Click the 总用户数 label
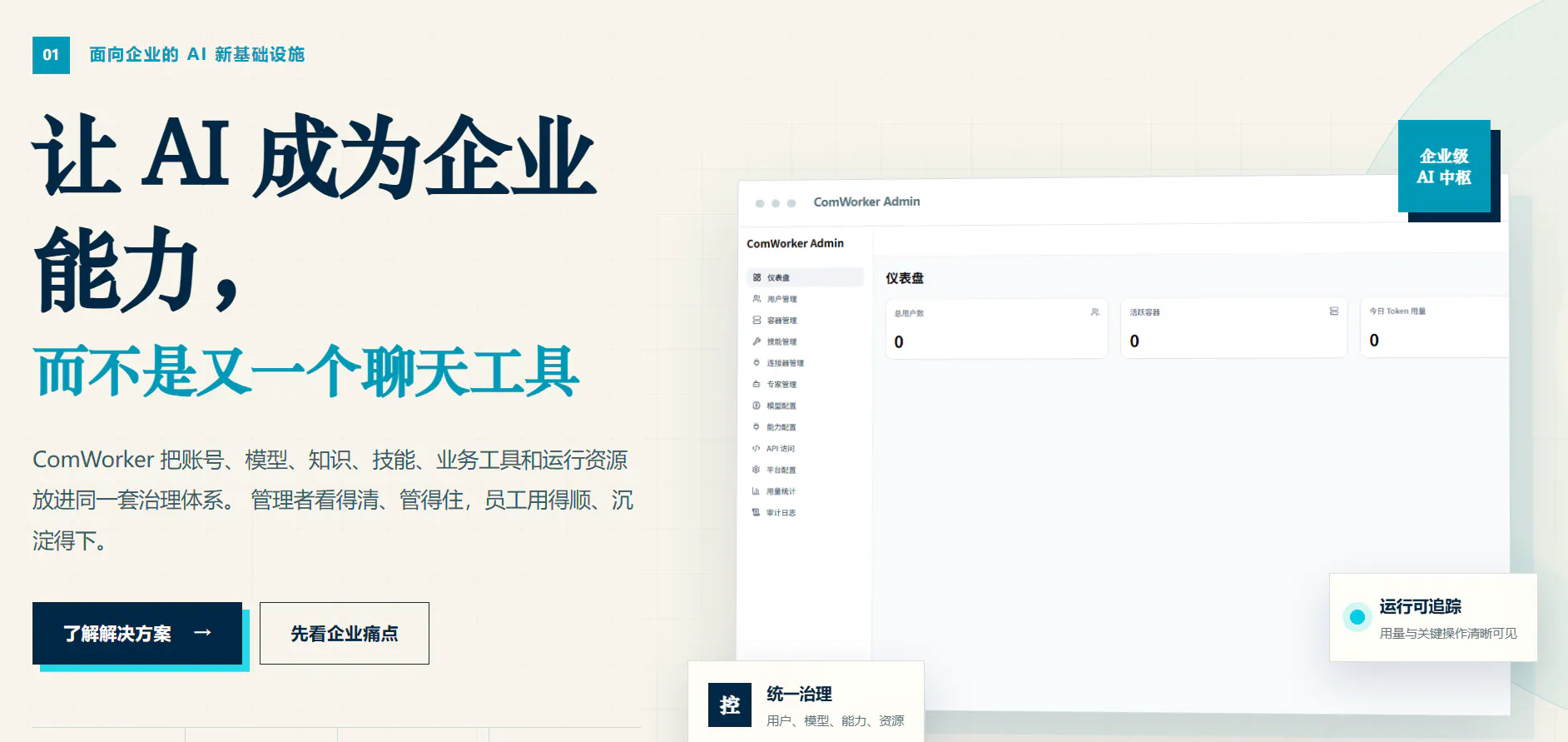Screen dimensions: 1568x742 click(x=909, y=313)
